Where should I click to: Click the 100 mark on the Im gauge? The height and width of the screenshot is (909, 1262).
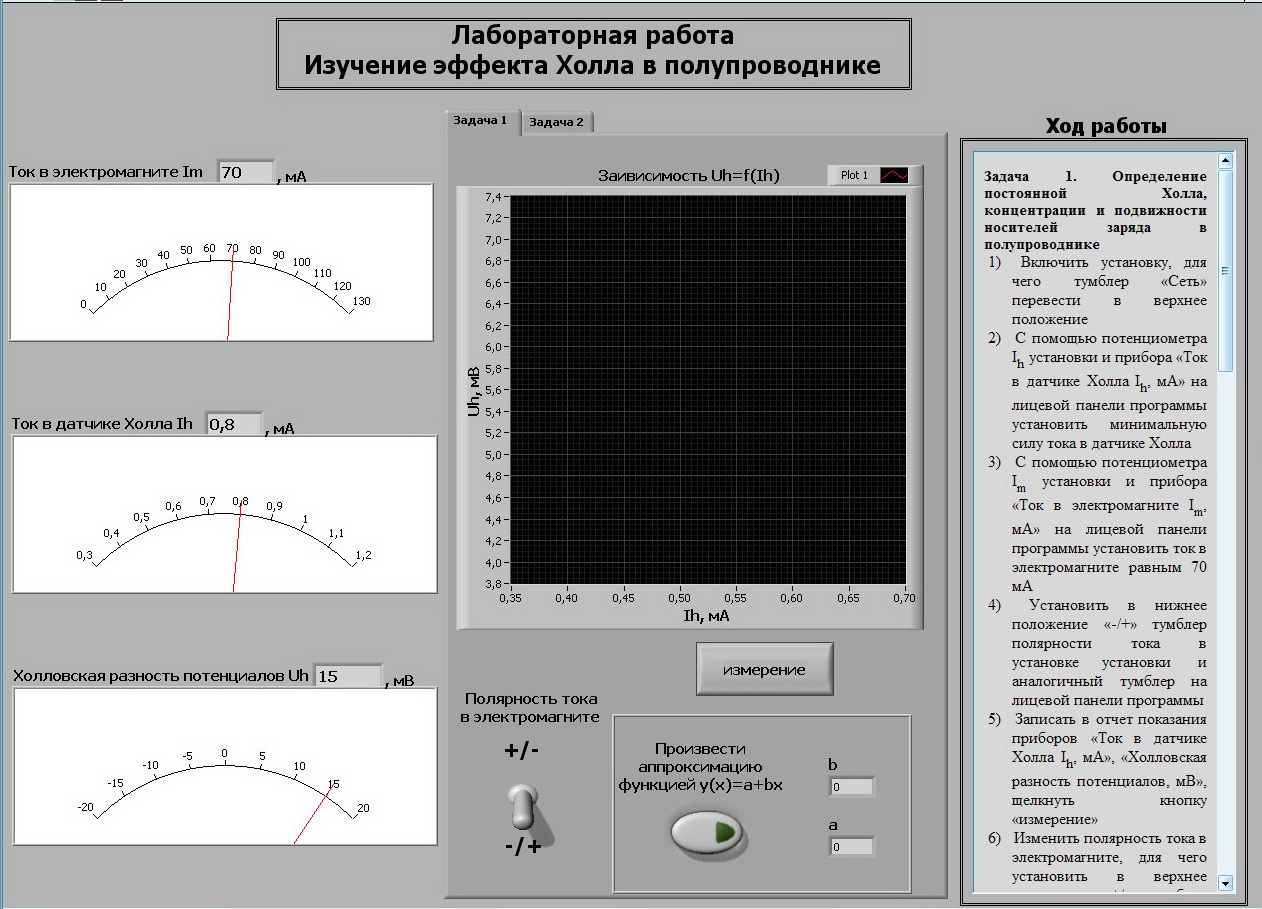coord(301,261)
